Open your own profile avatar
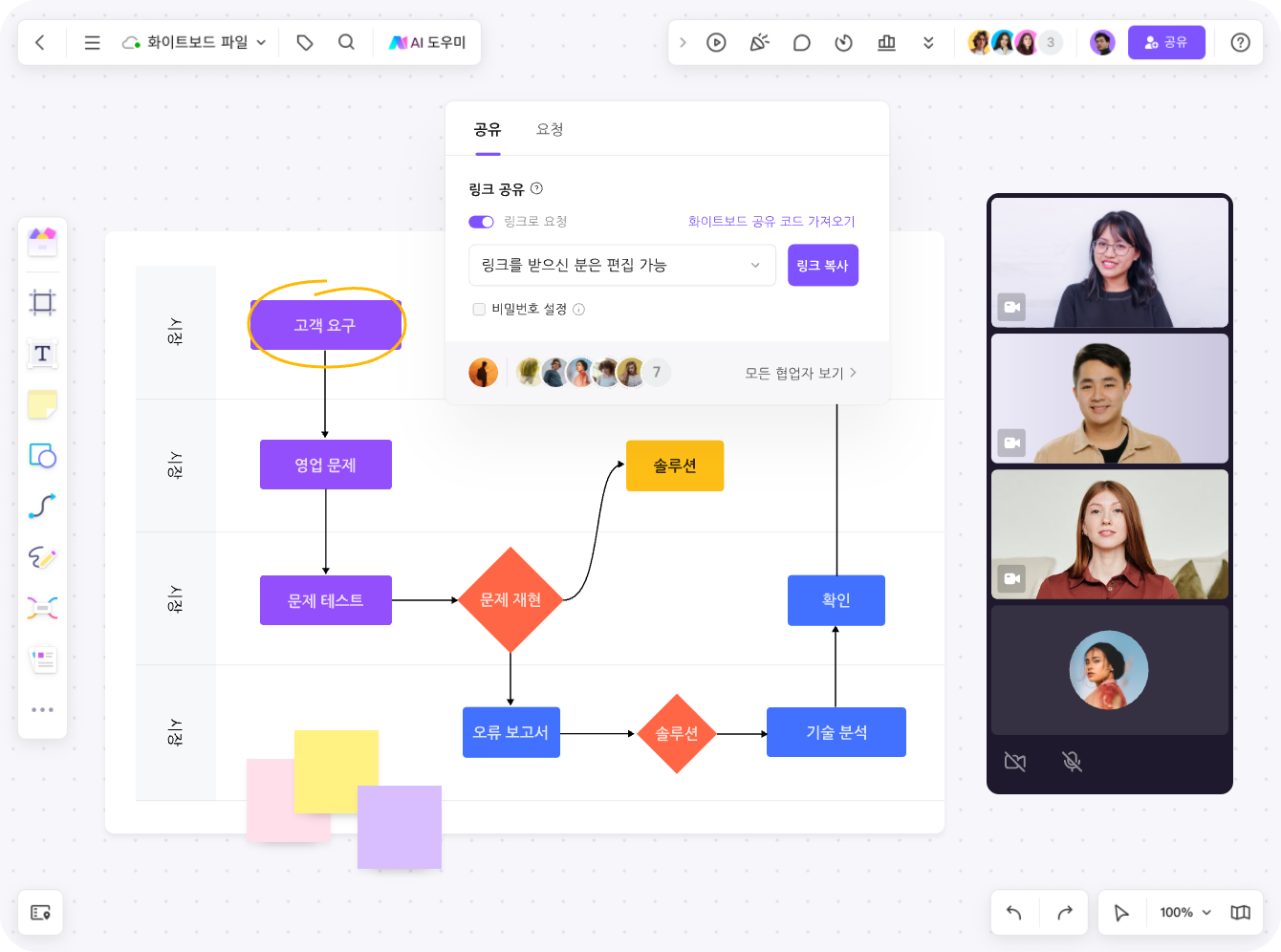 (x=1102, y=42)
